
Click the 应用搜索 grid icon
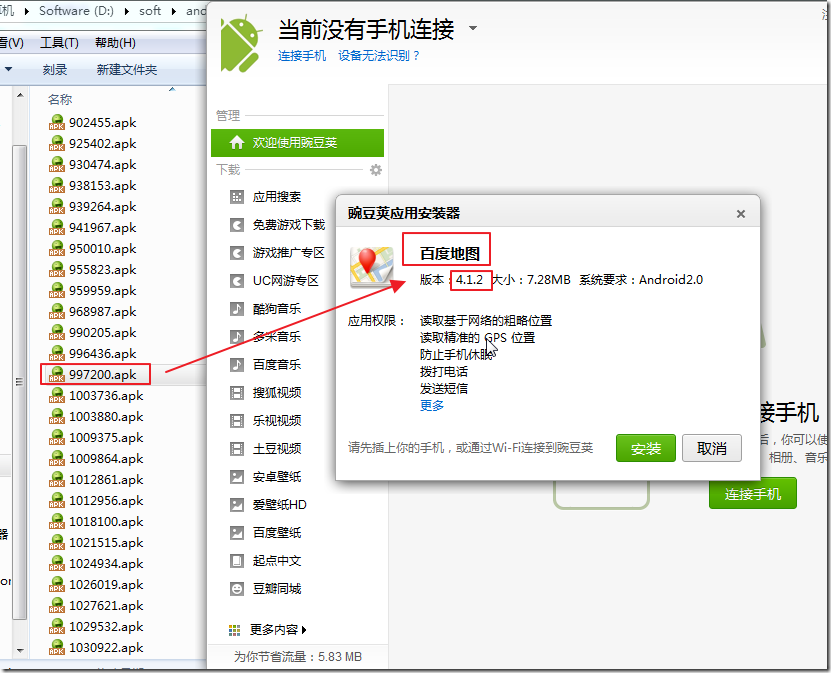tap(237, 197)
